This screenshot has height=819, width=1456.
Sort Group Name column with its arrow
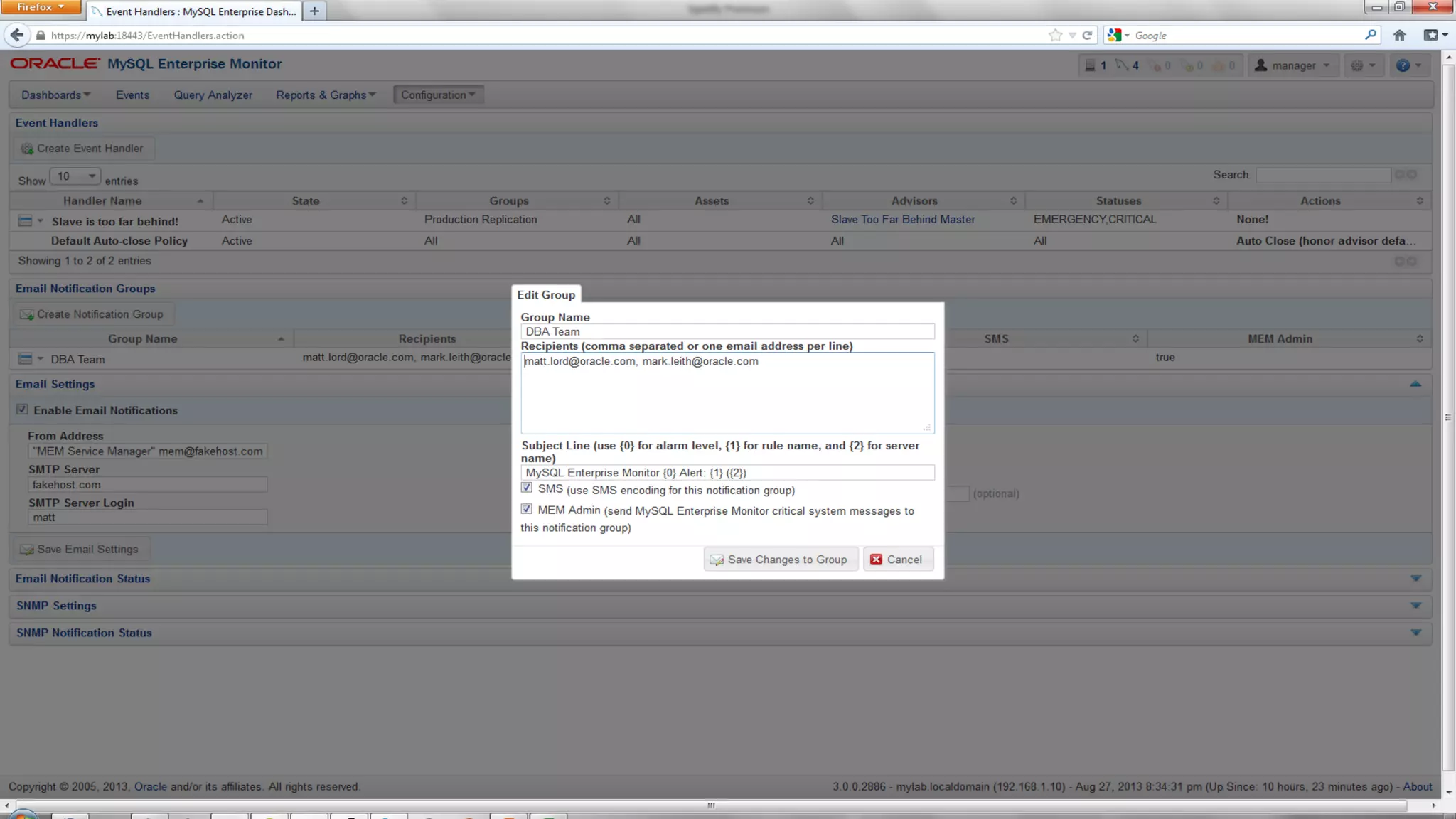pos(281,339)
